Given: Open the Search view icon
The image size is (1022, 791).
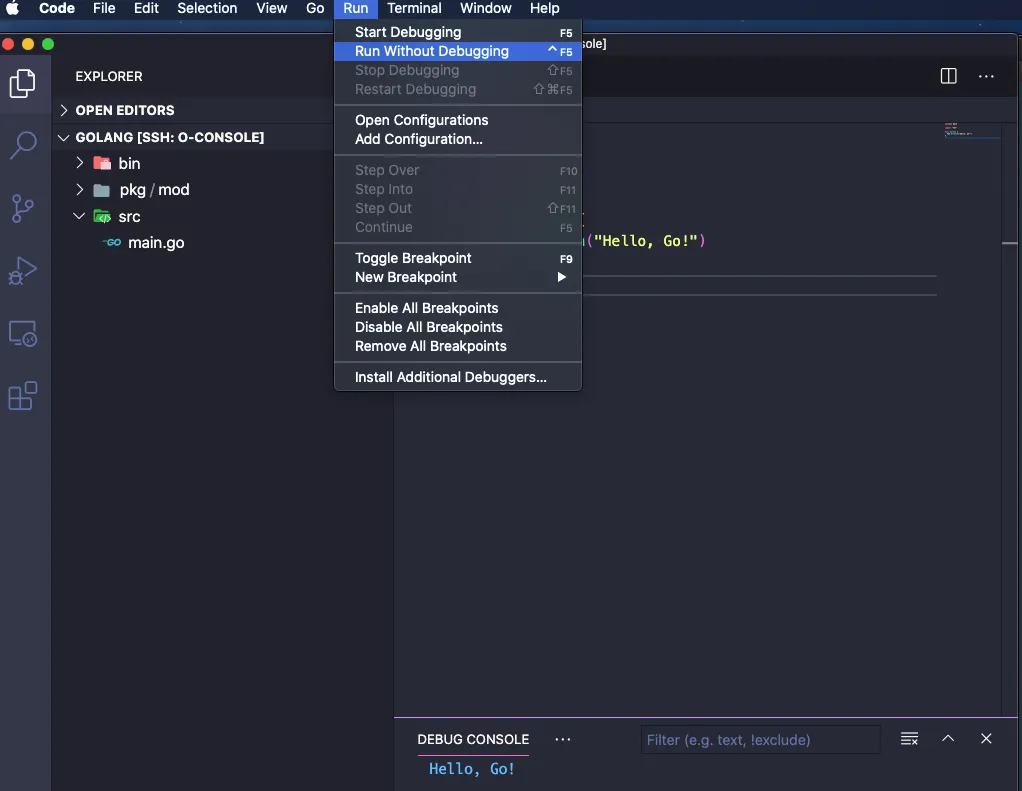Looking at the screenshot, I should (23, 145).
